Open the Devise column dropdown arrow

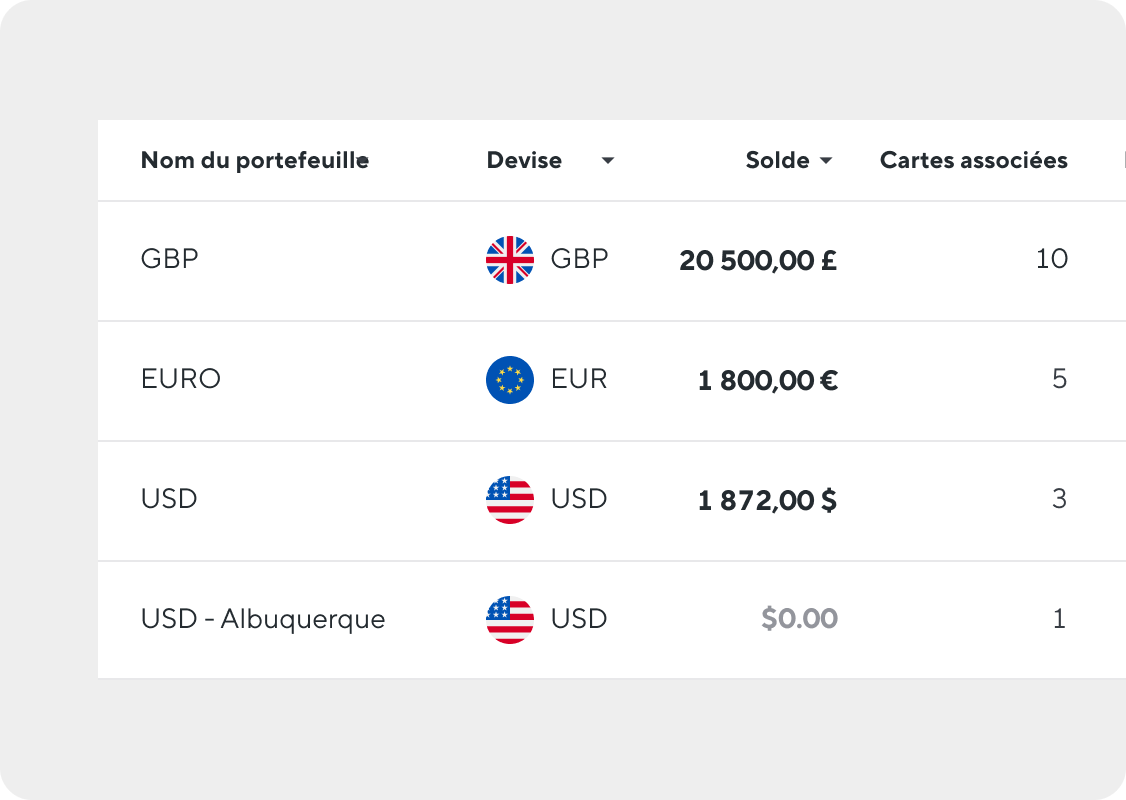tap(608, 160)
